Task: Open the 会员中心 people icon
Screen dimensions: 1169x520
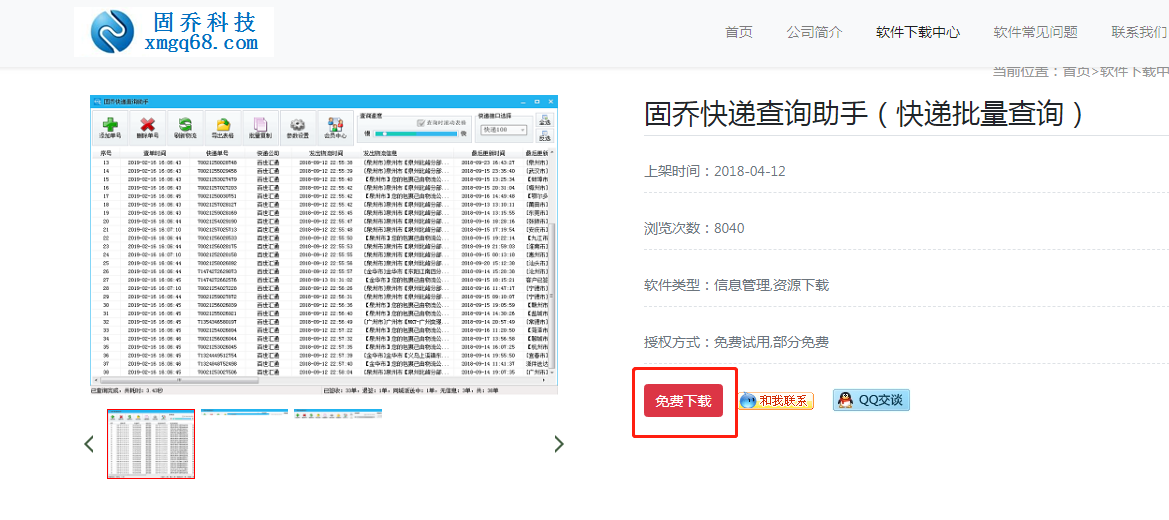Action: [335, 127]
